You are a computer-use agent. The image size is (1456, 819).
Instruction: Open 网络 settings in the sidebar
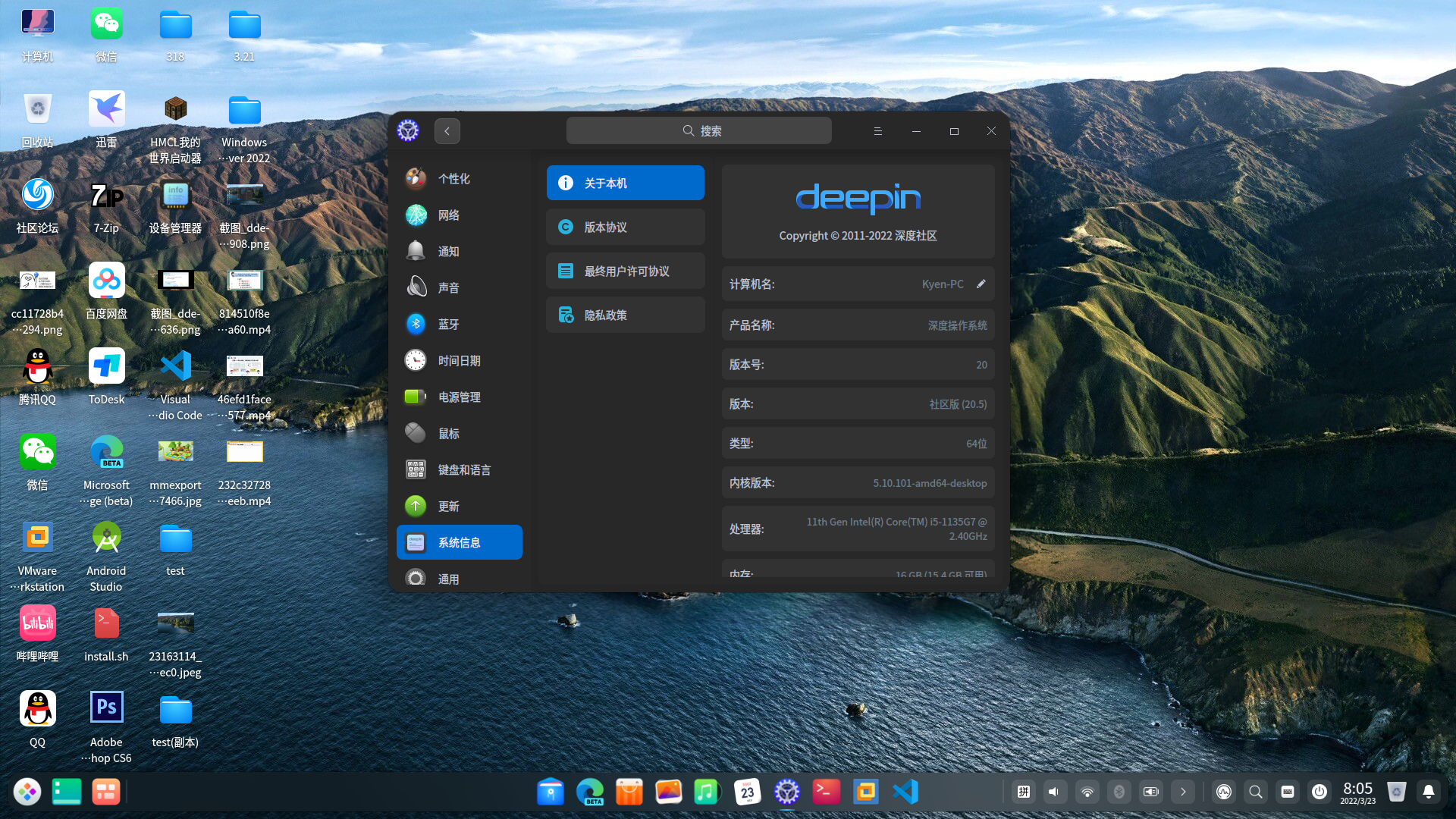pos(449,215)
